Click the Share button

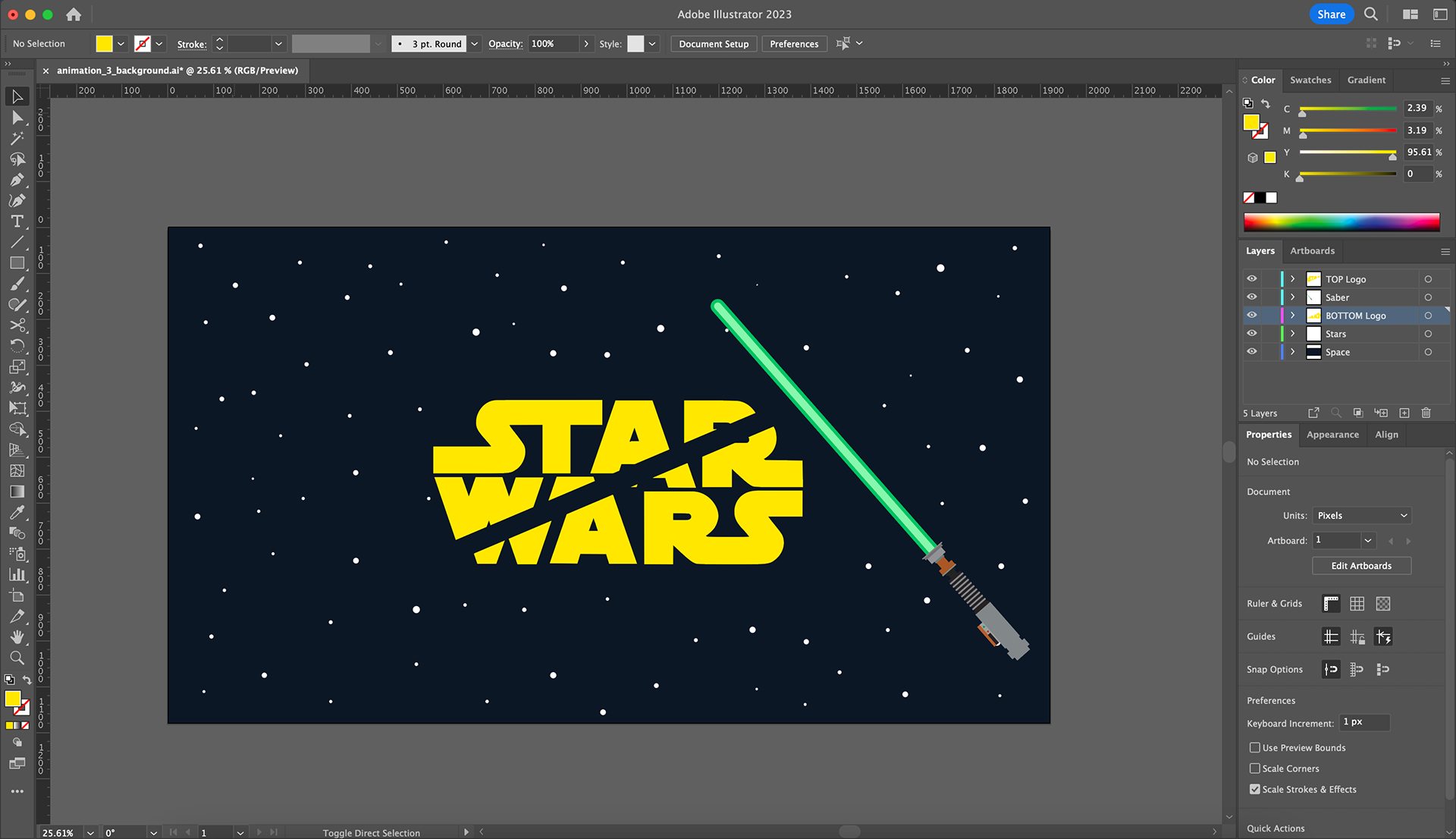click(1331, 14)
